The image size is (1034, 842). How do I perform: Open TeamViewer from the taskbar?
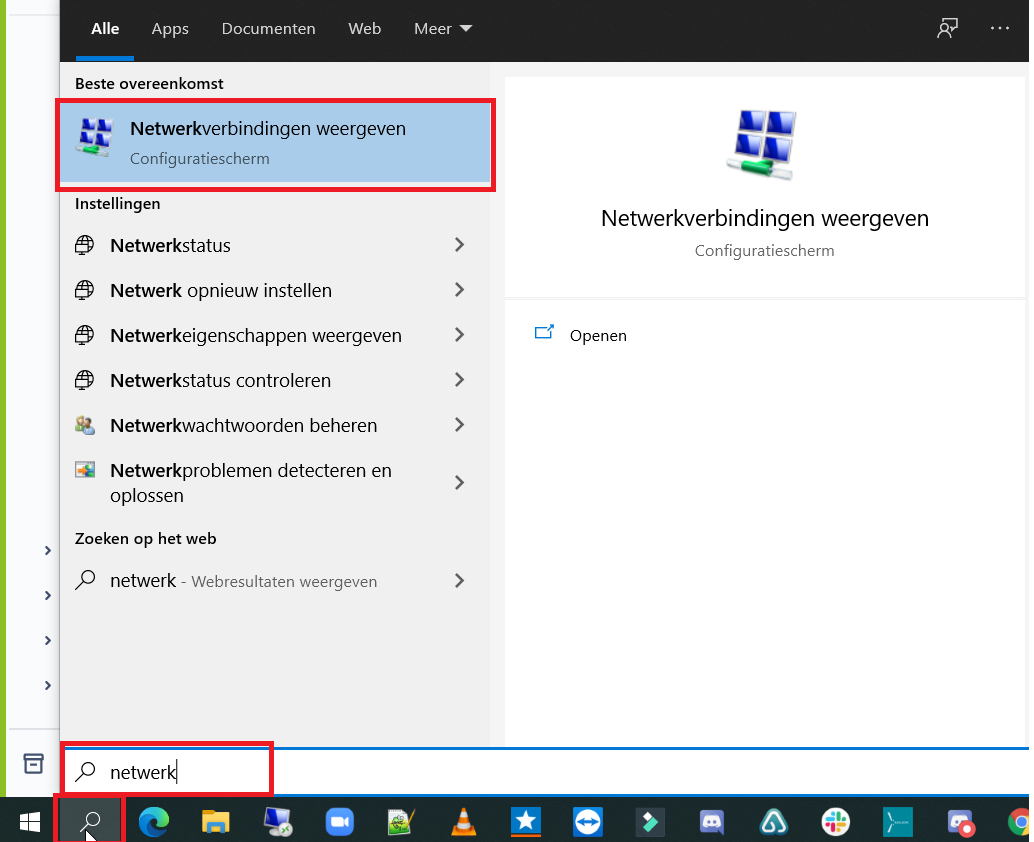[x=588, y=821]
